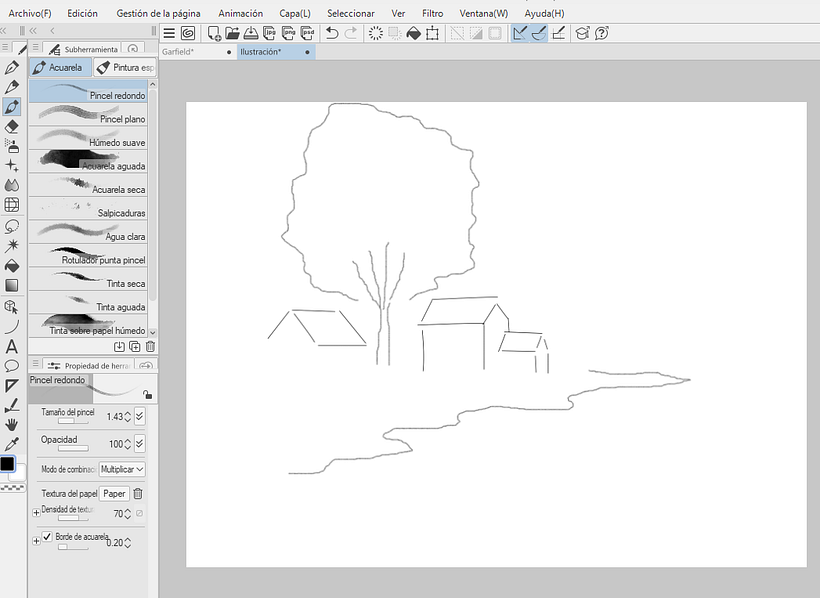
Task: Select the Eraser tool
Action: [x=12, y=127]
